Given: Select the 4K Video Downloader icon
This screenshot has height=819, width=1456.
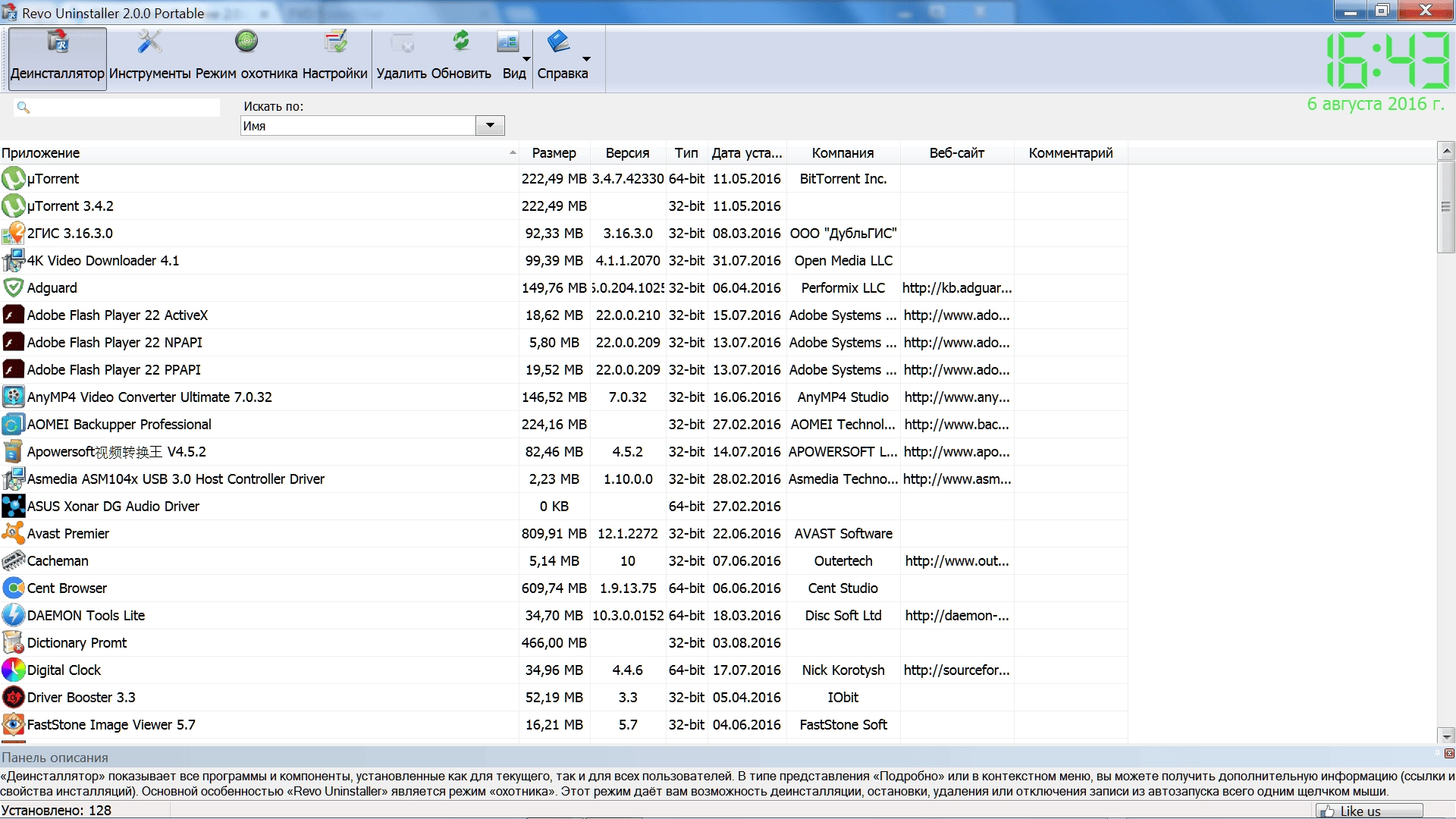Looking at the screenshot, I should tap(14, 261).
